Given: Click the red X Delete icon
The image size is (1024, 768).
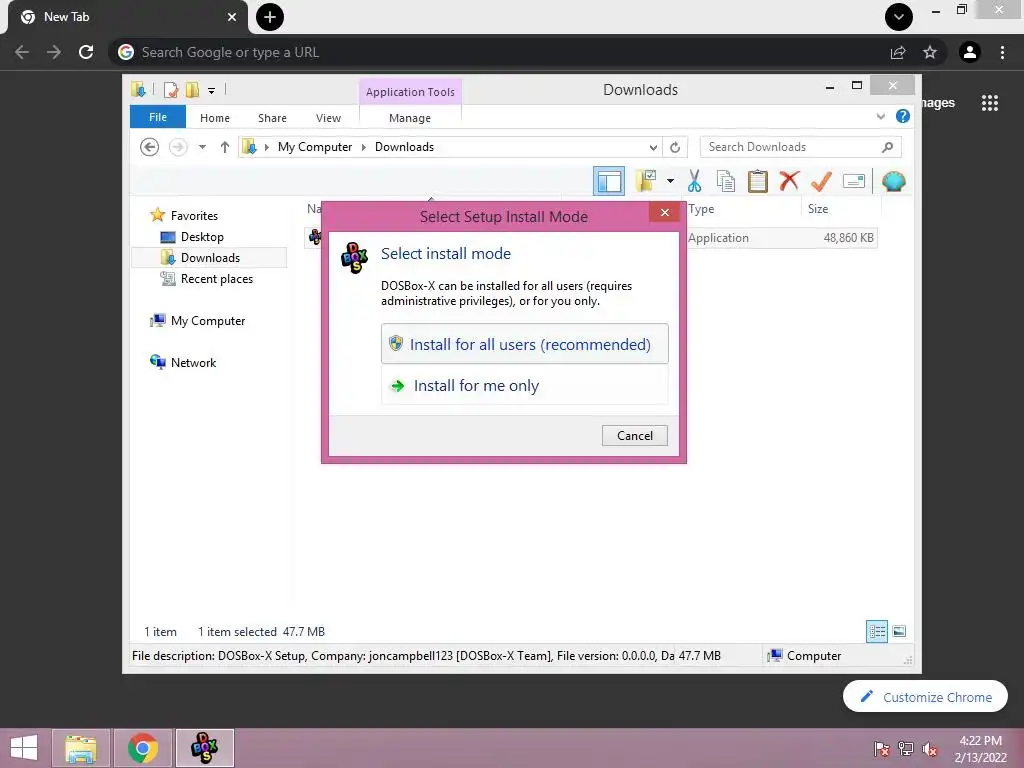Looking at the screenshot, I should (789, 180).
